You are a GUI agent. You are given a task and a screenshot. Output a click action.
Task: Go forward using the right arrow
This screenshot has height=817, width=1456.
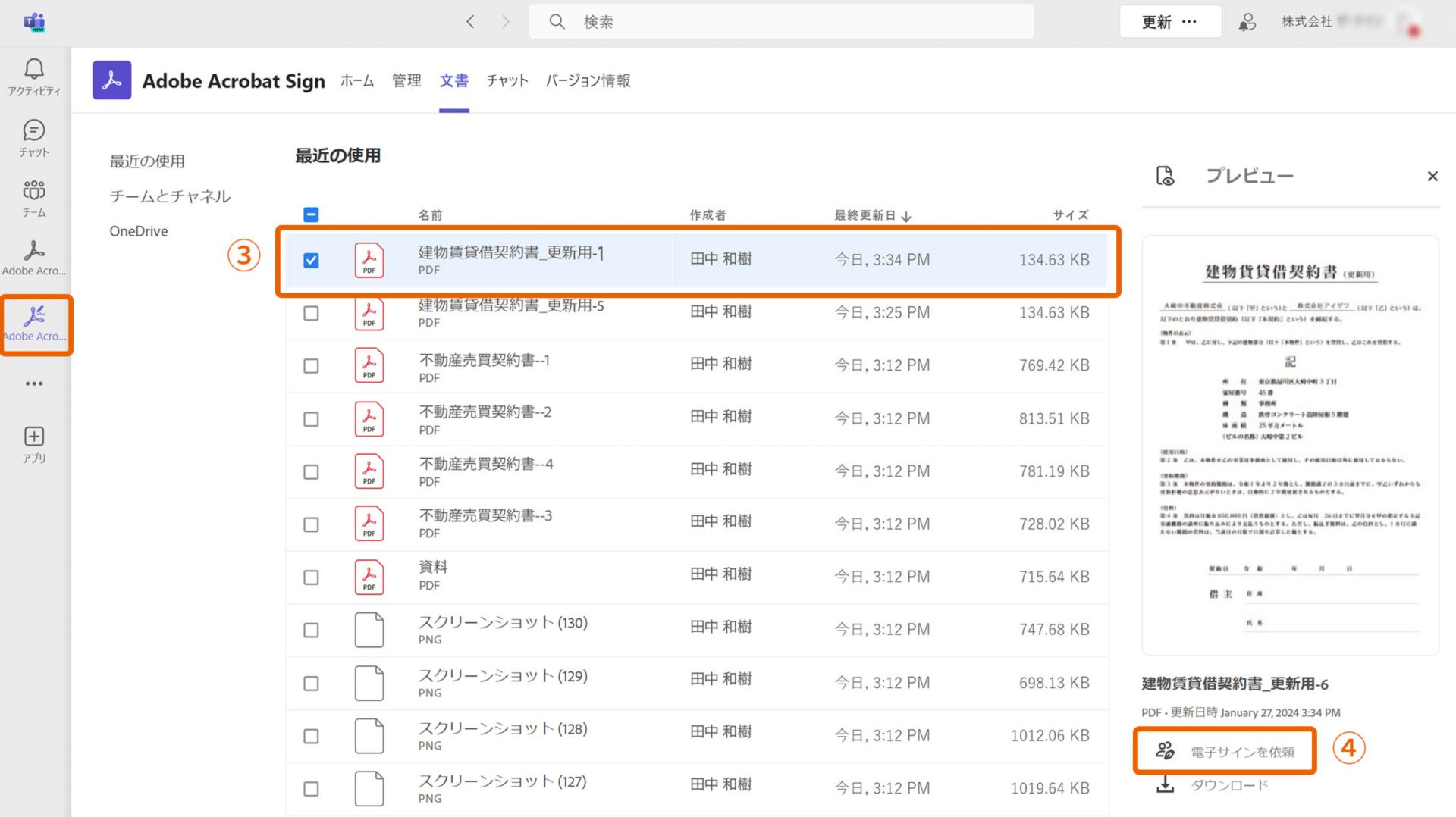tap(505, 22)
